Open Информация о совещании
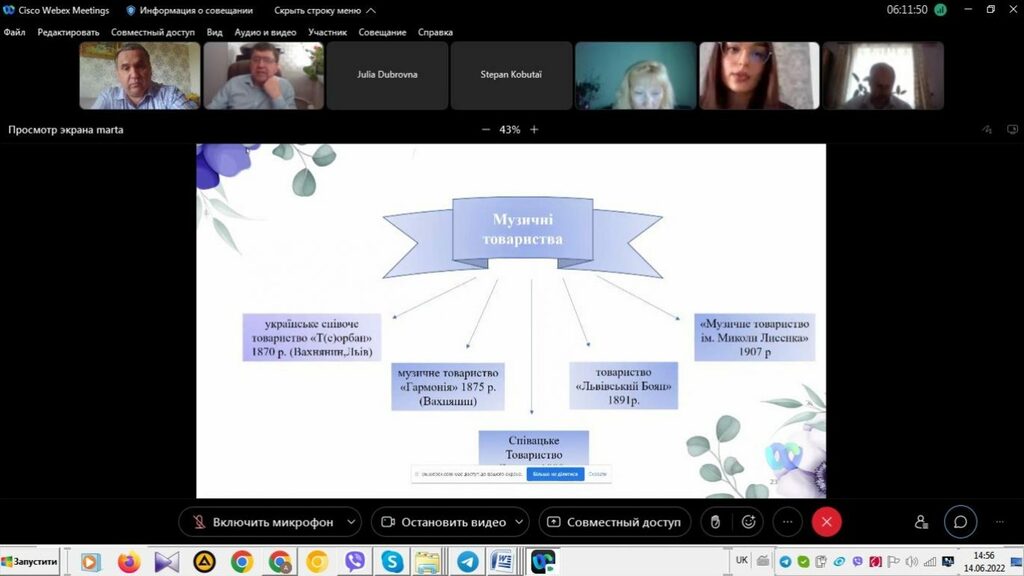Viewport: 1024px width, 576px height. coord(189,10)
